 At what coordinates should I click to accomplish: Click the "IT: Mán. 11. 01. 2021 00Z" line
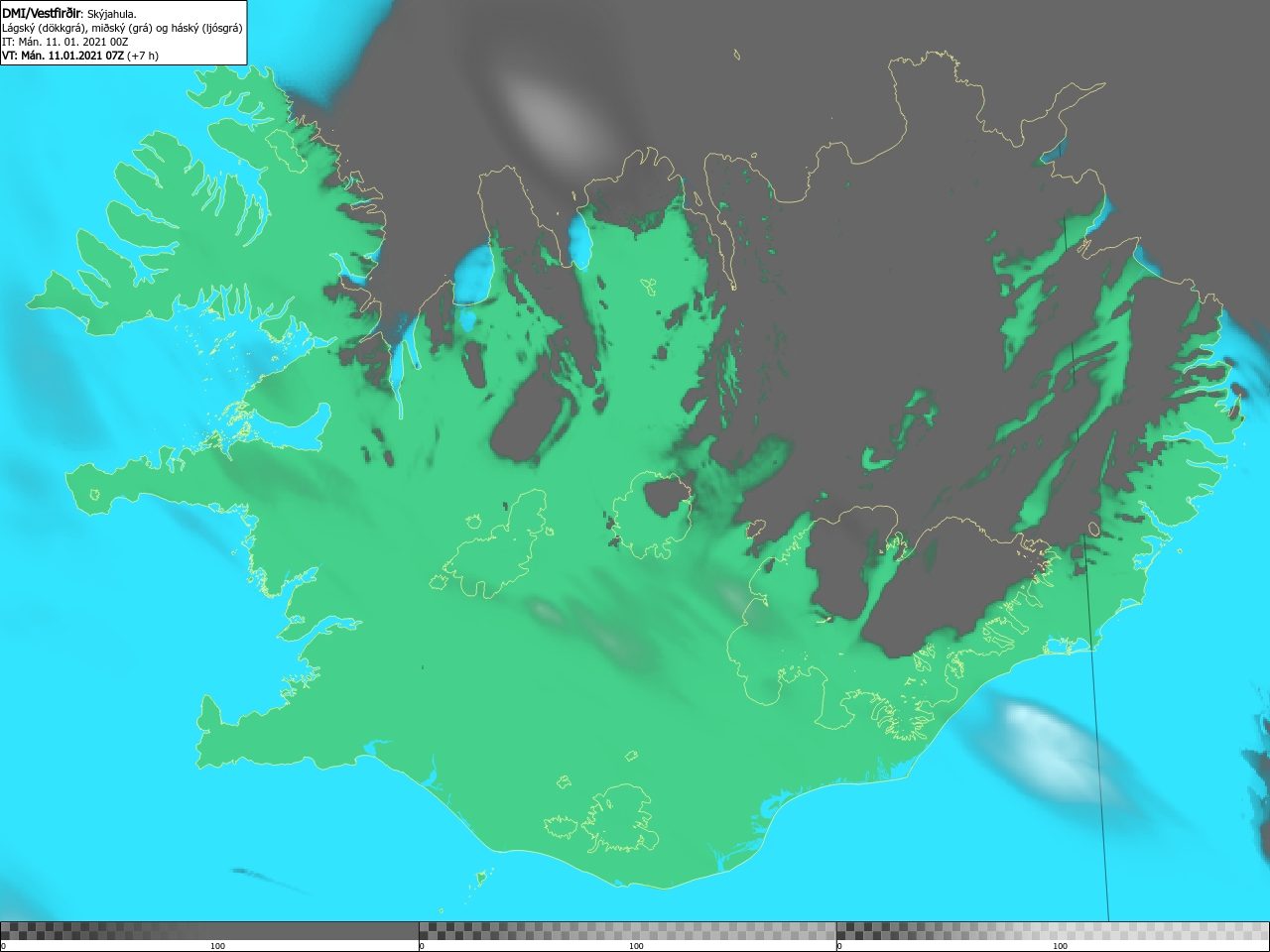65,42
